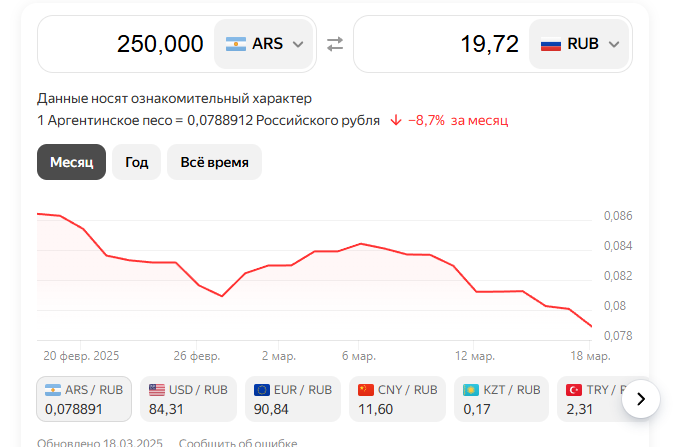Select the EUR / RUB pair chip
Image resolution: width=682 pixels, height=447 pixels.
(x=295, y=399)
